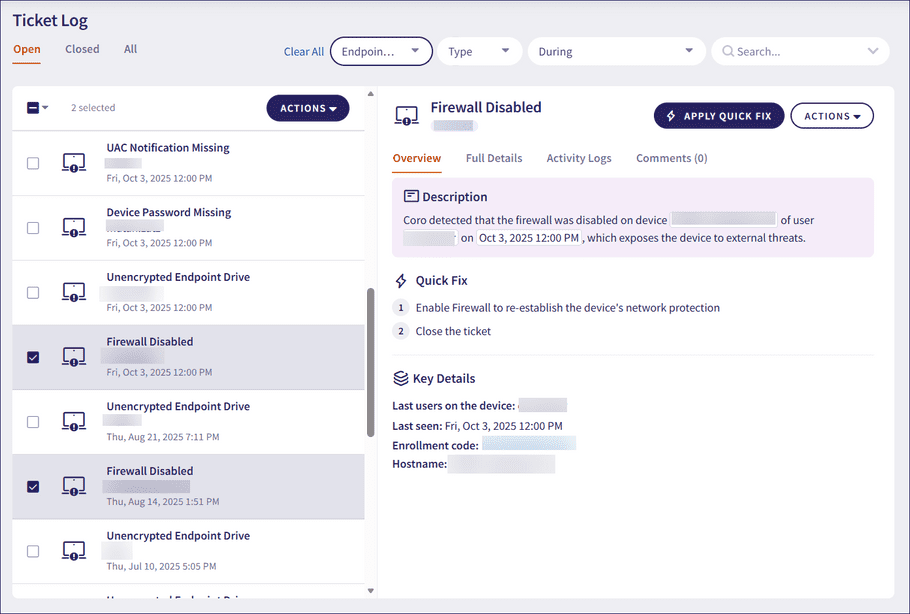Uncheck the Firewall Disabled Oct 3 ticket
The image size is (910, 614).
coord(31,356)
